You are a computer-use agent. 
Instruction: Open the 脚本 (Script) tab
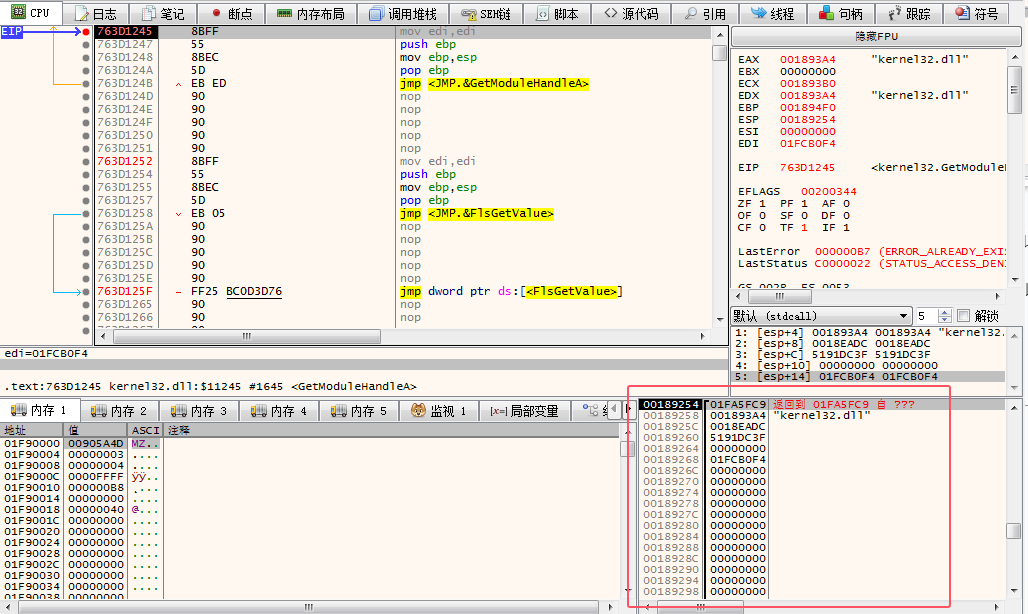(557, 14)
